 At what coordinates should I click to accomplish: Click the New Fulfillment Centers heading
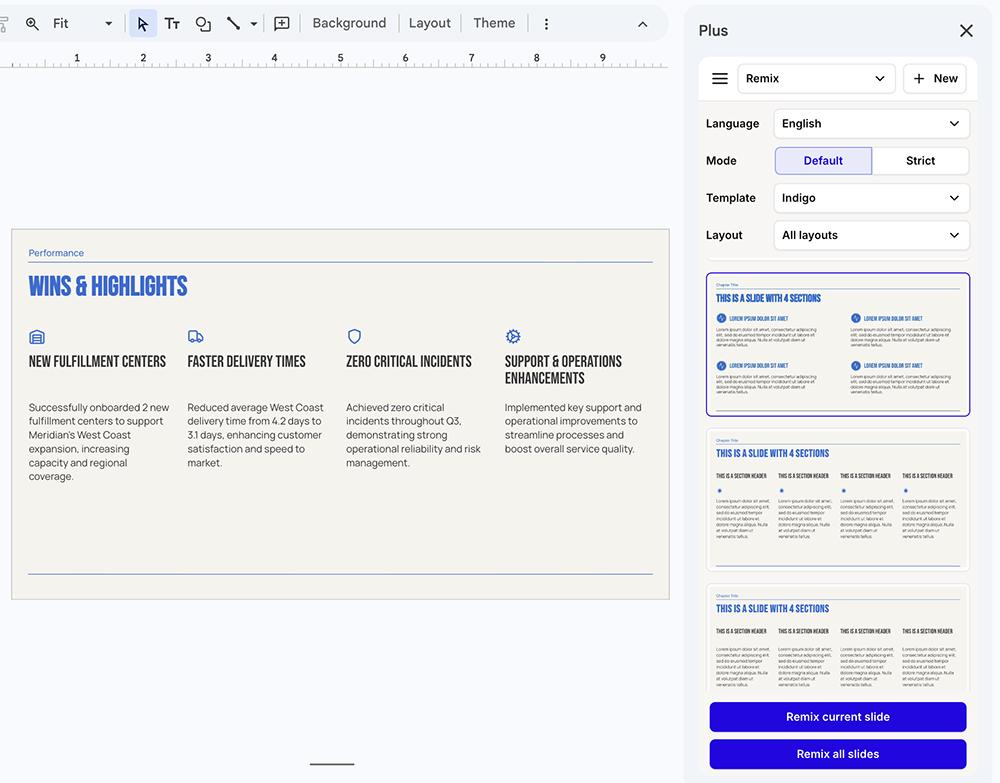pyautogui.click(x=97, y=362)
